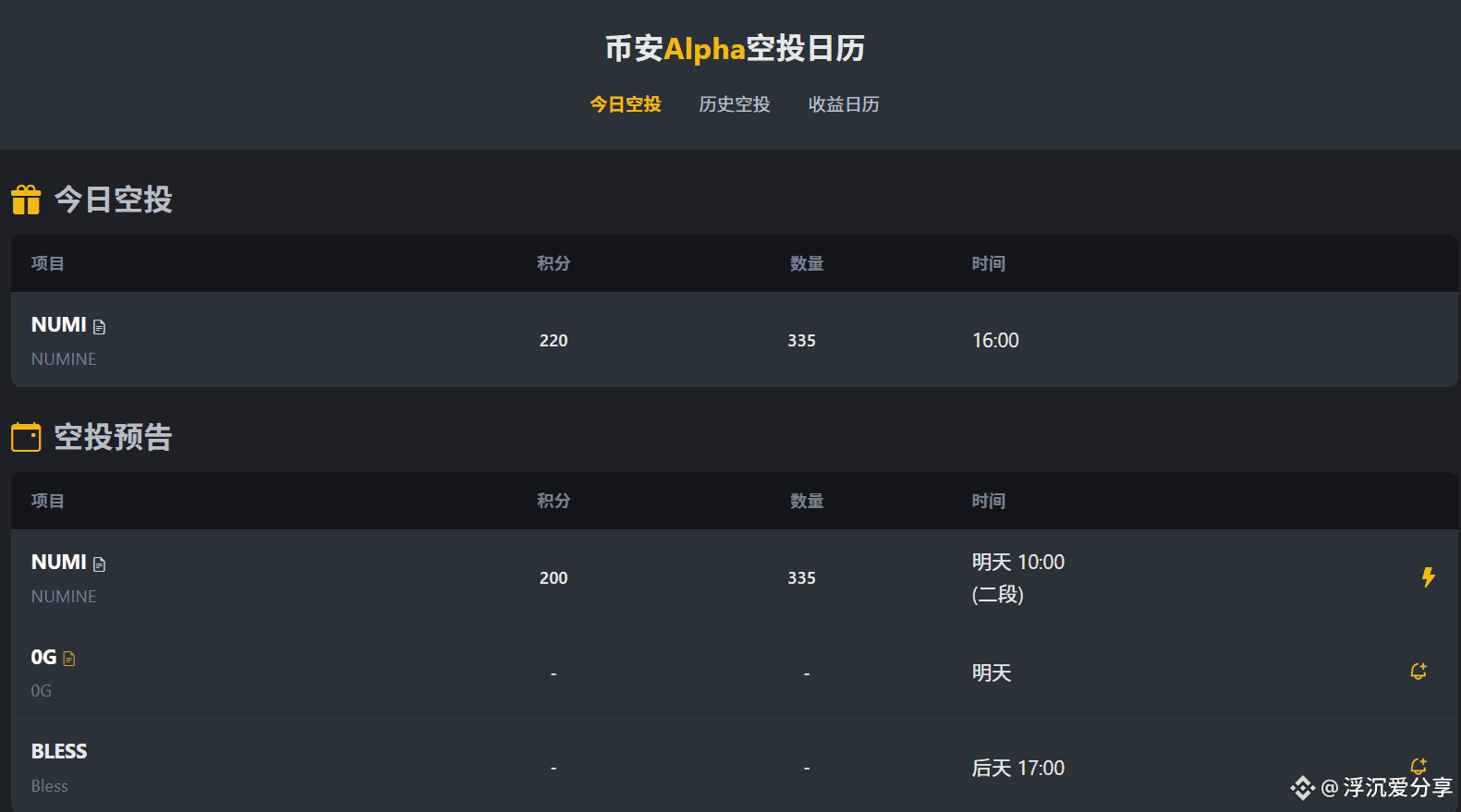Viewport: 1461px width, 812px height.
Task: Click the BLESS project name
Action: tap(59, 751)
